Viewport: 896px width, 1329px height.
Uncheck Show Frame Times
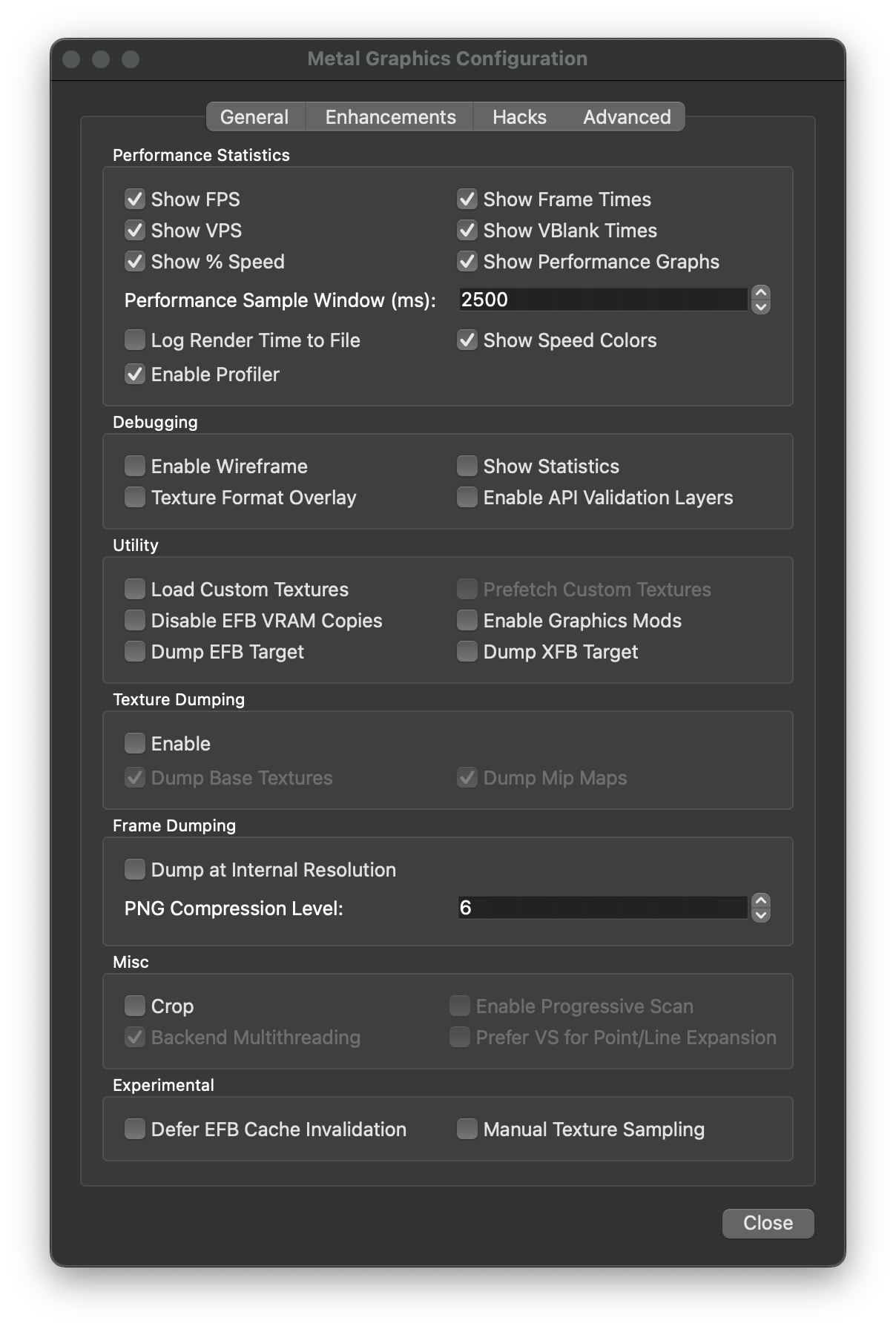(x=467, y=199)
